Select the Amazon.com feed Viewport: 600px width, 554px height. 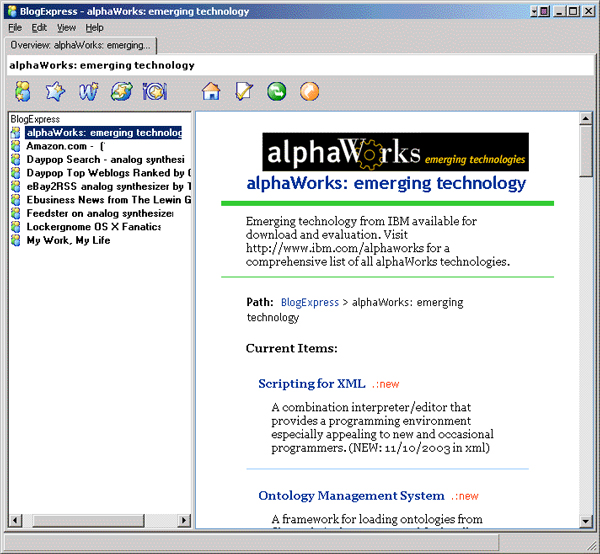click(65, 146)
